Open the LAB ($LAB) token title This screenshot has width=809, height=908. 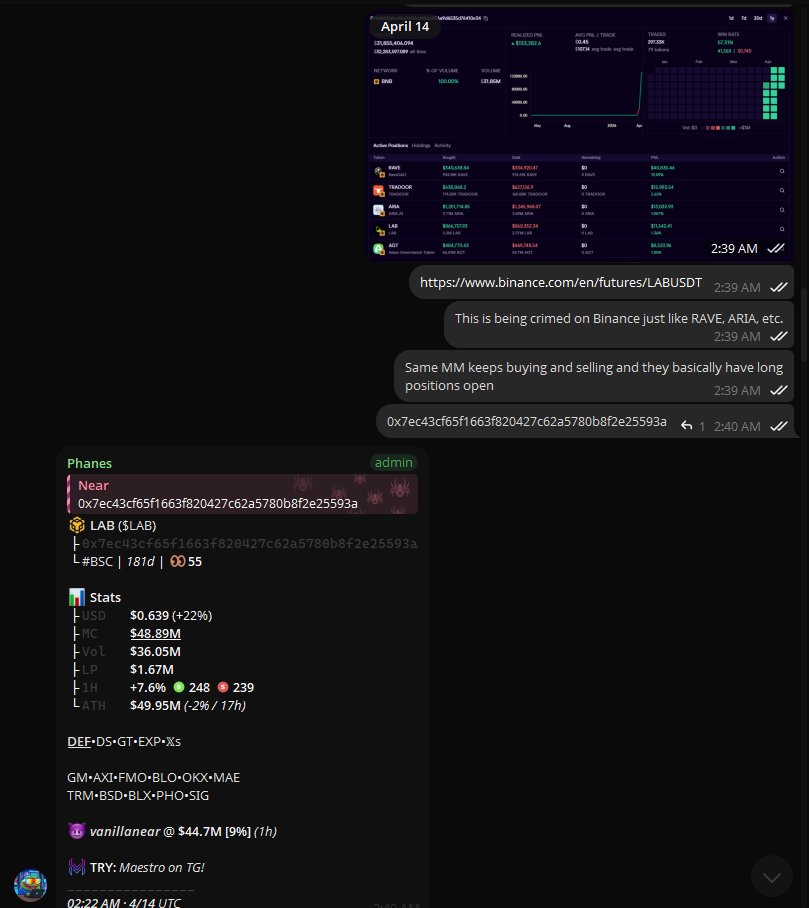[123, 525]
